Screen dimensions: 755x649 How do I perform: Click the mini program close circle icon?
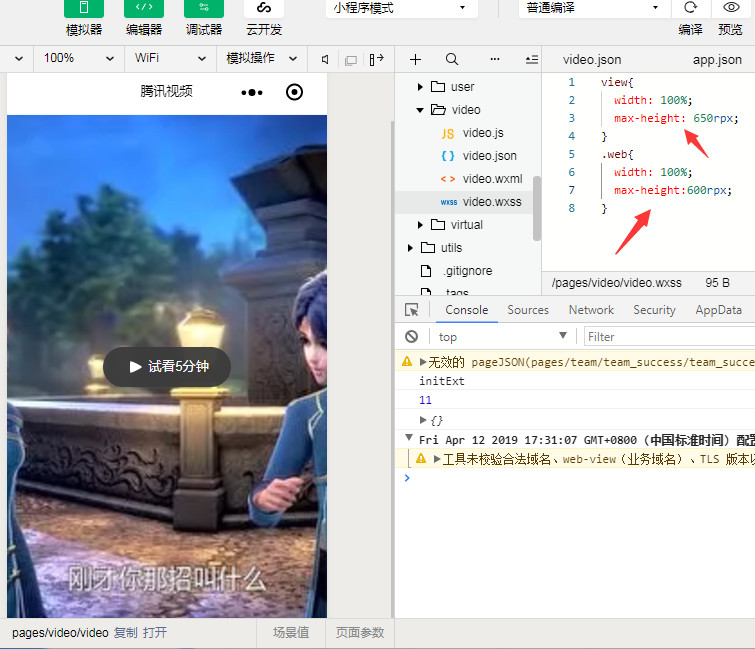coord(294,92)
